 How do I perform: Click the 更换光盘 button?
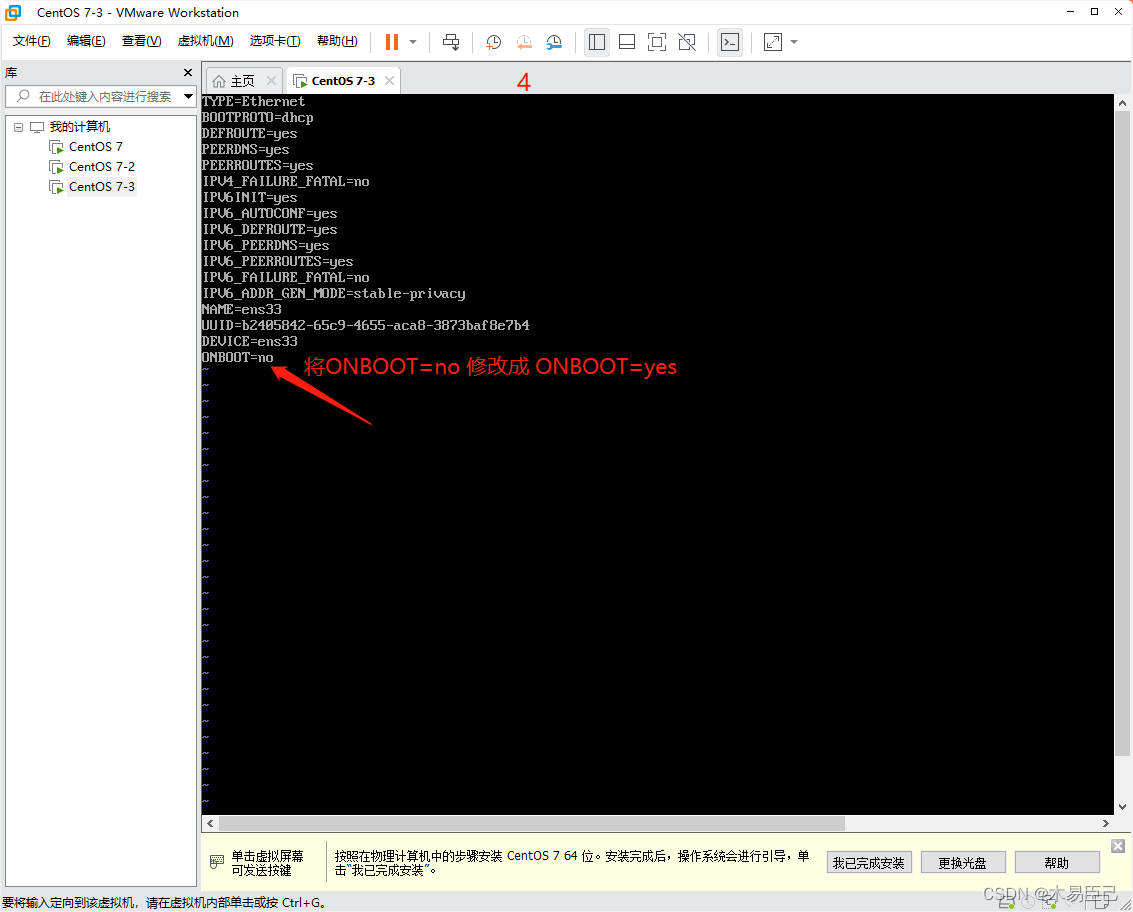click(x=962, y=863)
